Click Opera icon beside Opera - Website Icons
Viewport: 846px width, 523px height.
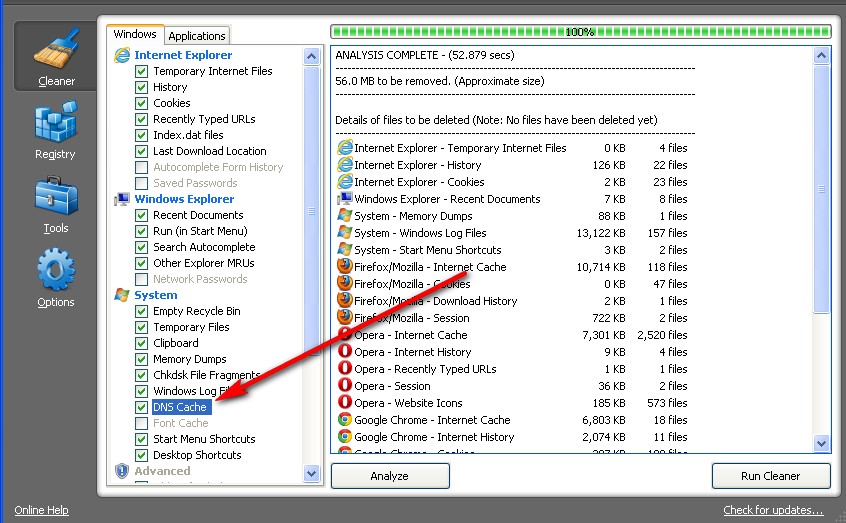click(345, 403)
